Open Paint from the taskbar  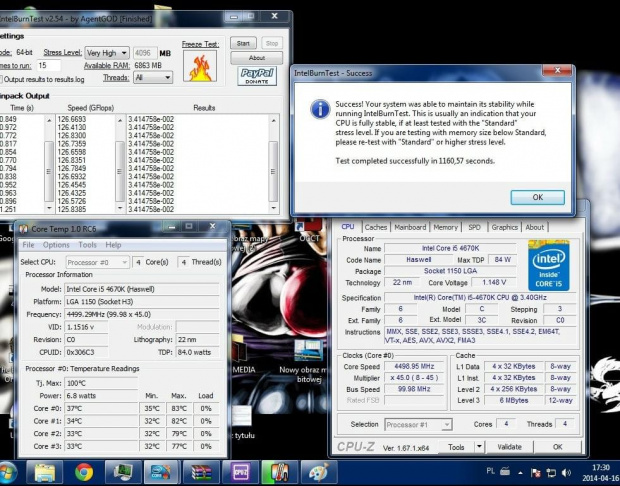point(319,472)
